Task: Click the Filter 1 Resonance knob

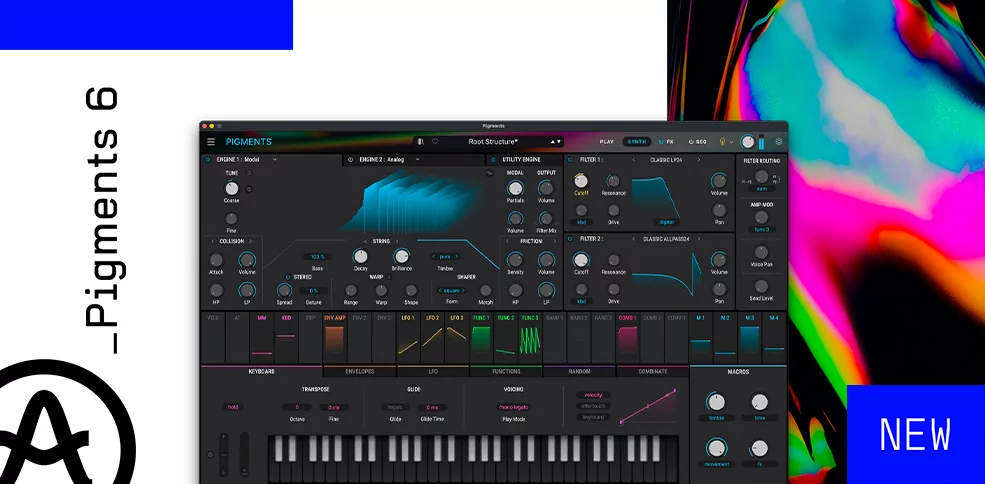Action: tap(613, 181)
